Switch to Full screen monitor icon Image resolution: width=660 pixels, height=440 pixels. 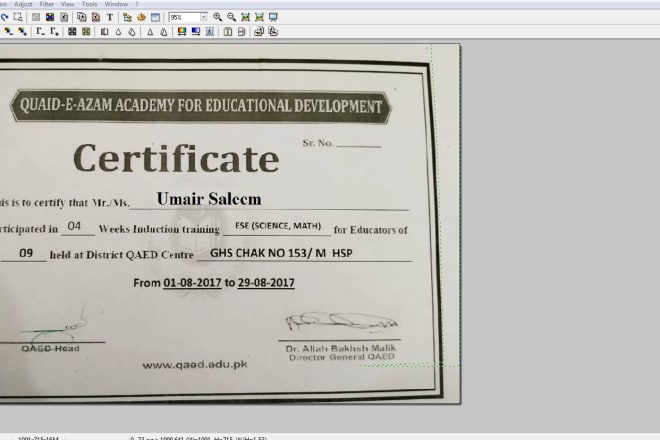(273, 17)
